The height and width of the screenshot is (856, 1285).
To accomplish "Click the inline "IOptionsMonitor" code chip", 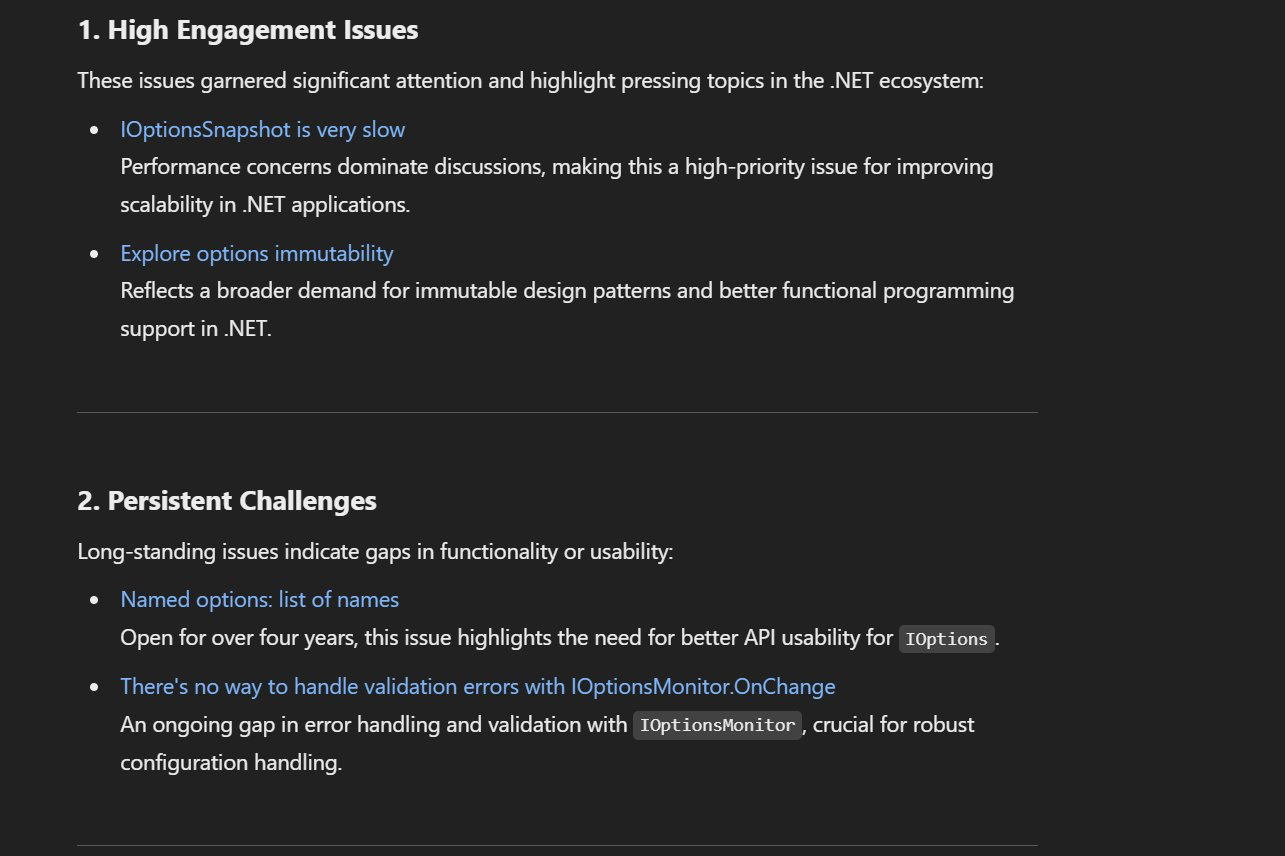I will [717, 726].
